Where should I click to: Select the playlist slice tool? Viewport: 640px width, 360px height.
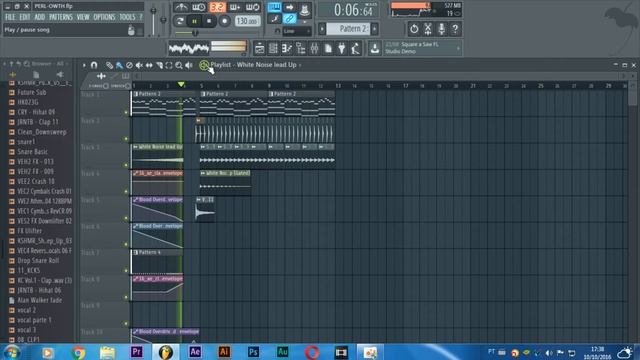coord(159,65)
